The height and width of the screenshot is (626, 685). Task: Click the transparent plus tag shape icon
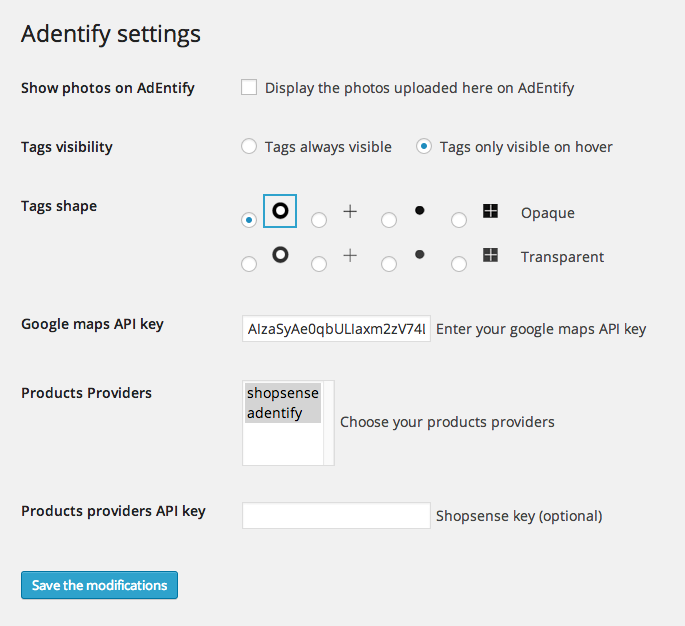click(x=350, y=255)
